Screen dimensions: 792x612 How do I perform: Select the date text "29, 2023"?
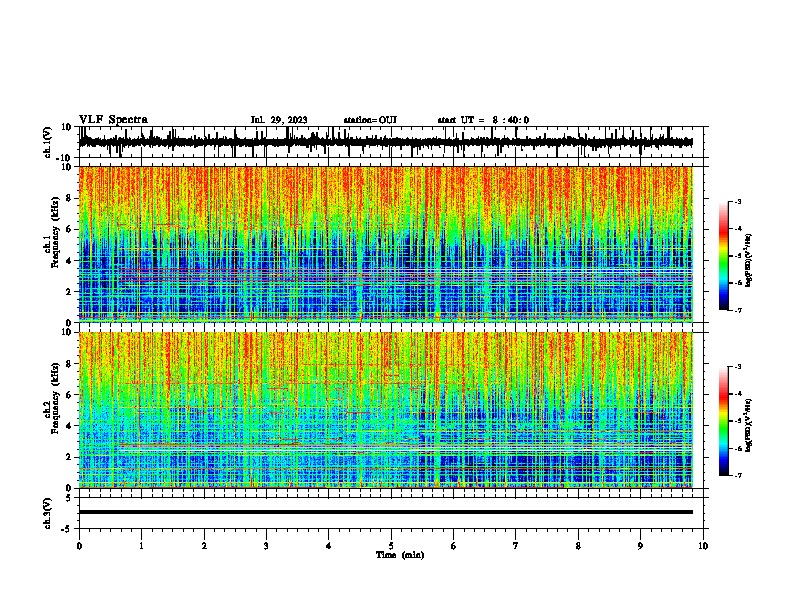coord(289,120)
